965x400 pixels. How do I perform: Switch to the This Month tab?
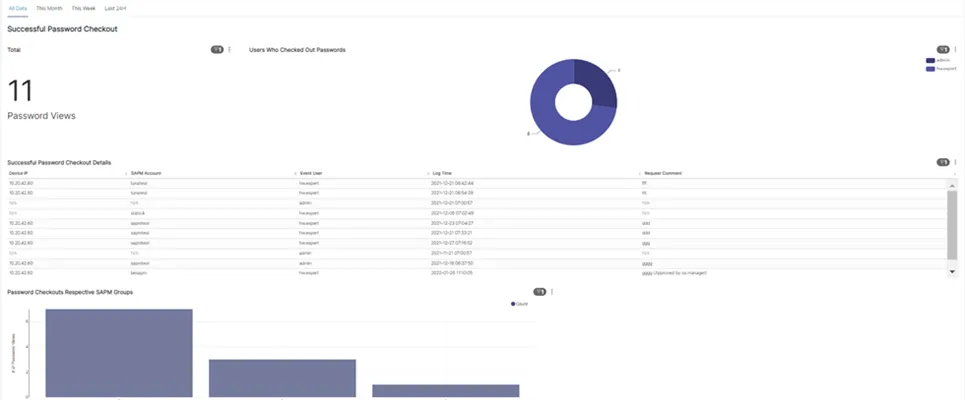tap(49, 9)
